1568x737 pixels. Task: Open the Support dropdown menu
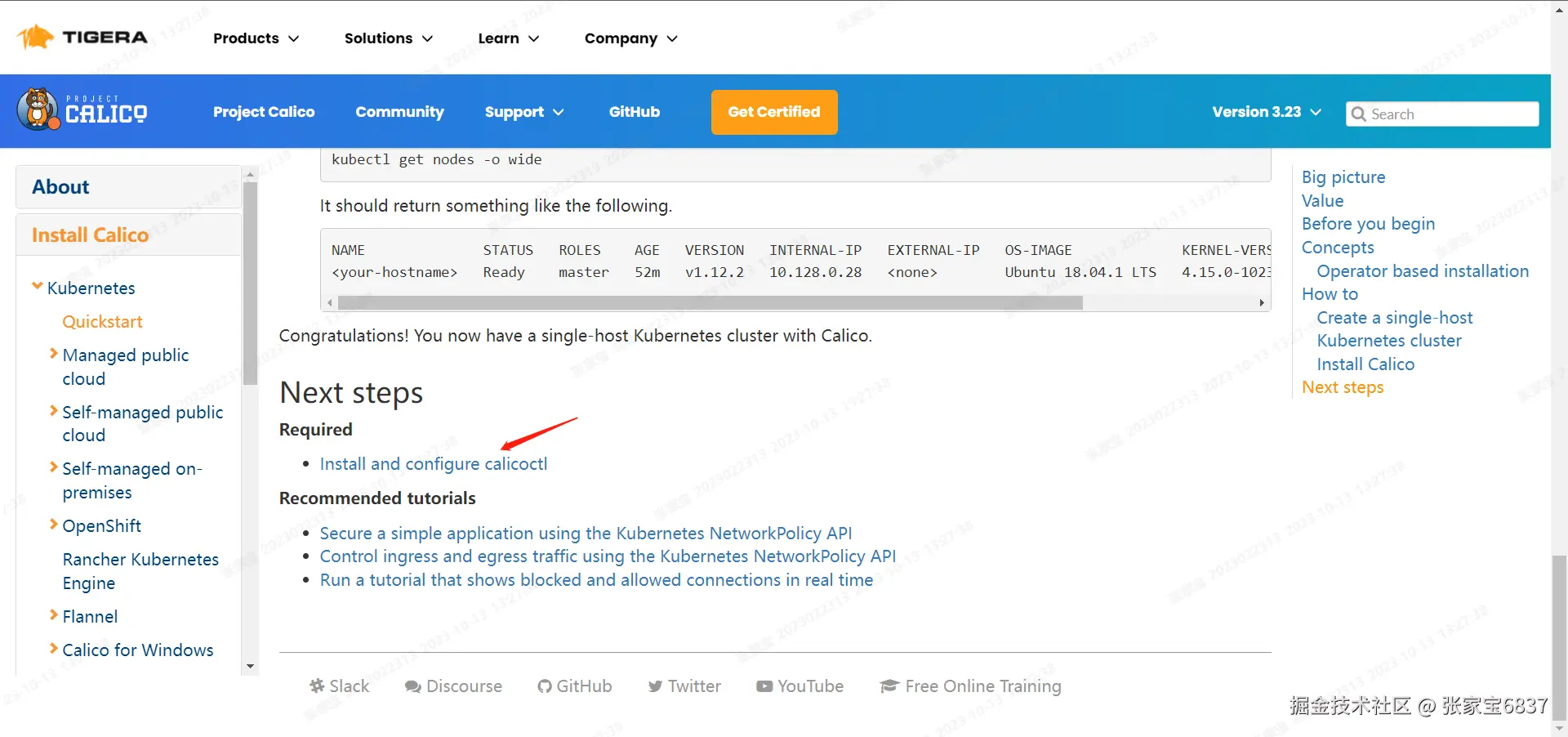[524, 112]
